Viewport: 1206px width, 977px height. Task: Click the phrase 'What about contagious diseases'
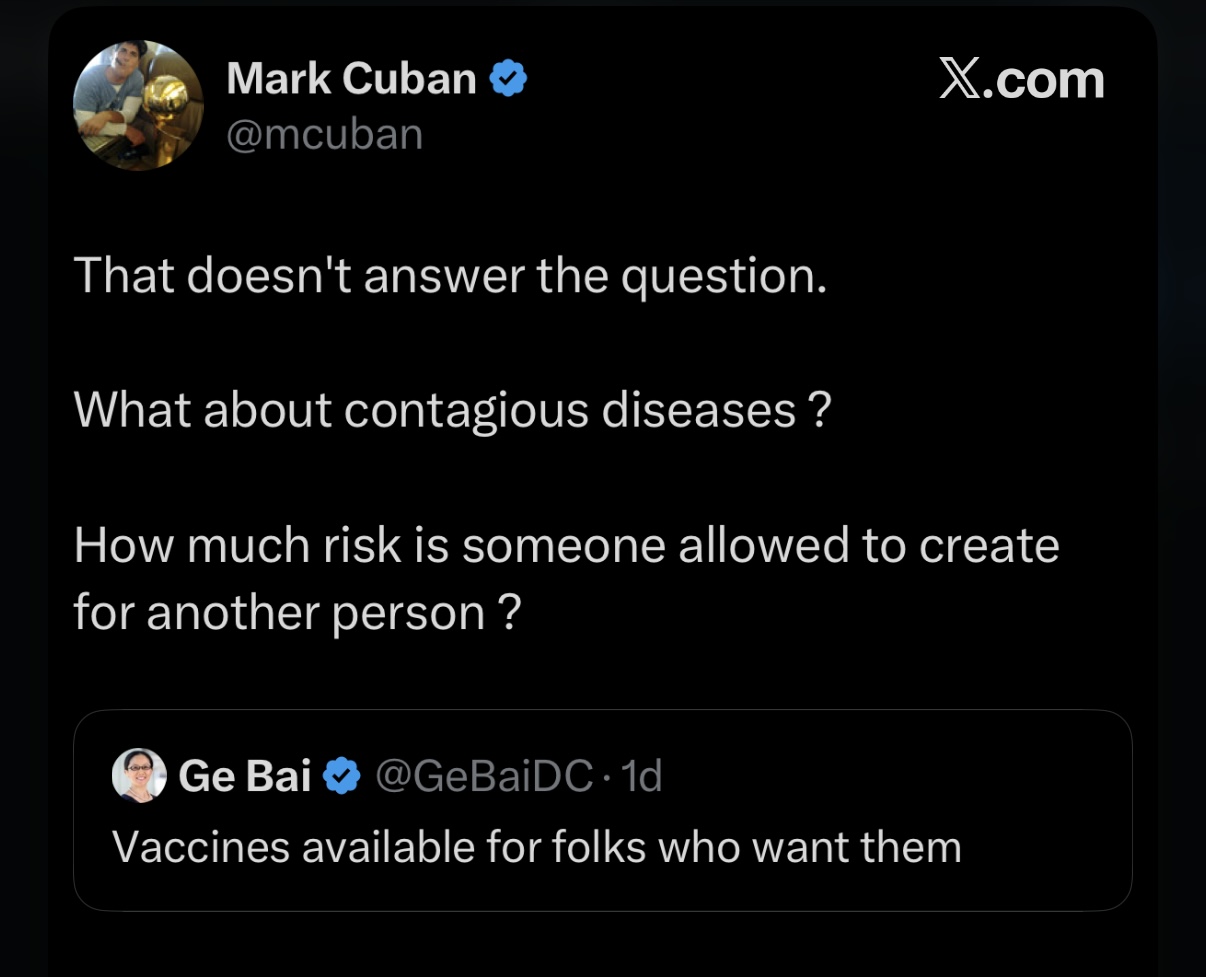[435, 410]
